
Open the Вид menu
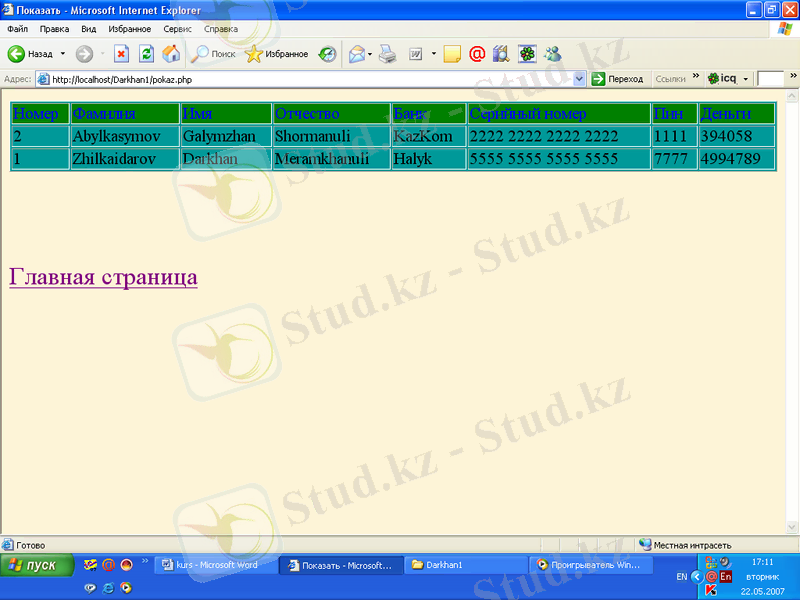tap(89, 29)
